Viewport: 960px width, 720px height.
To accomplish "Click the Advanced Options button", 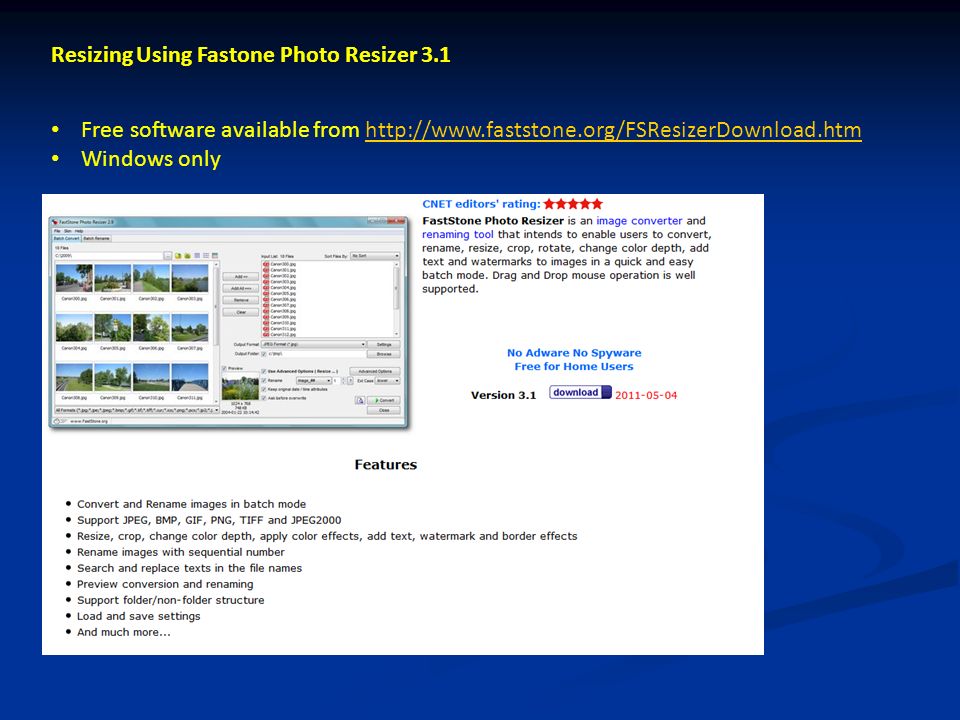I will click(x=375, y=371).
